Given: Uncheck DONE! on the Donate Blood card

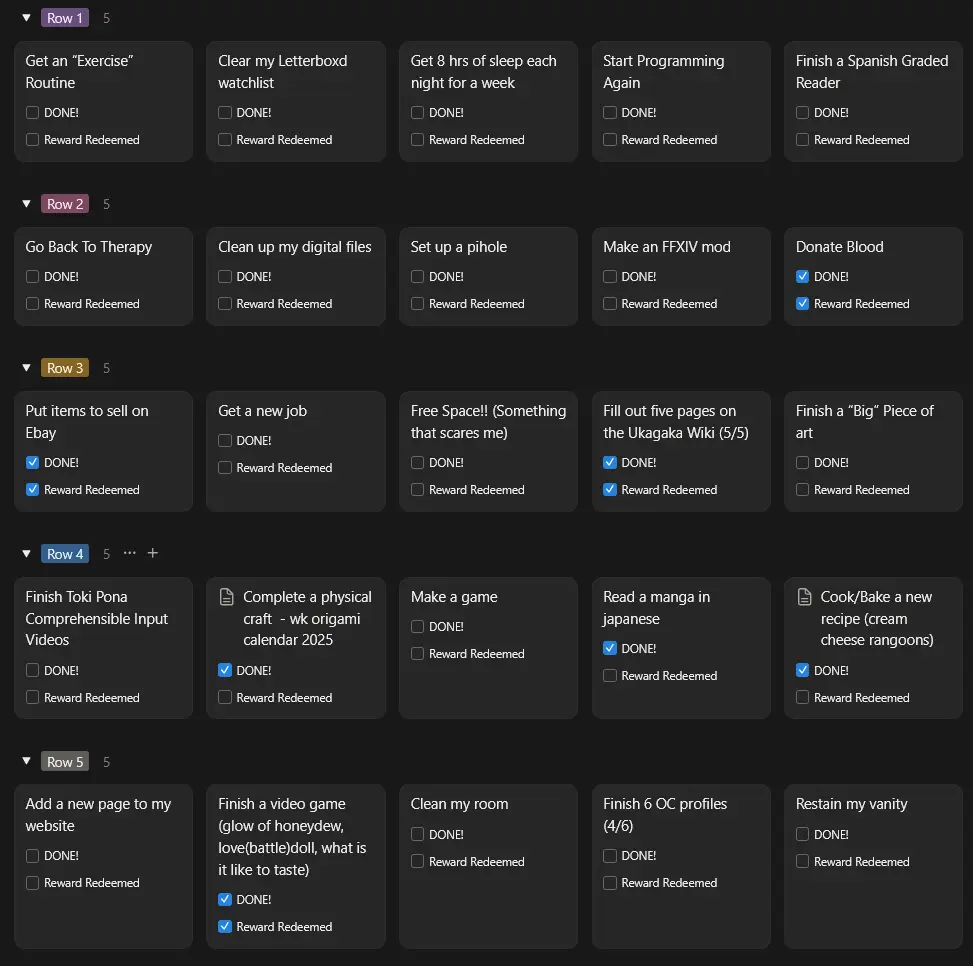Looking at the screenshot, I should [802, 277].
